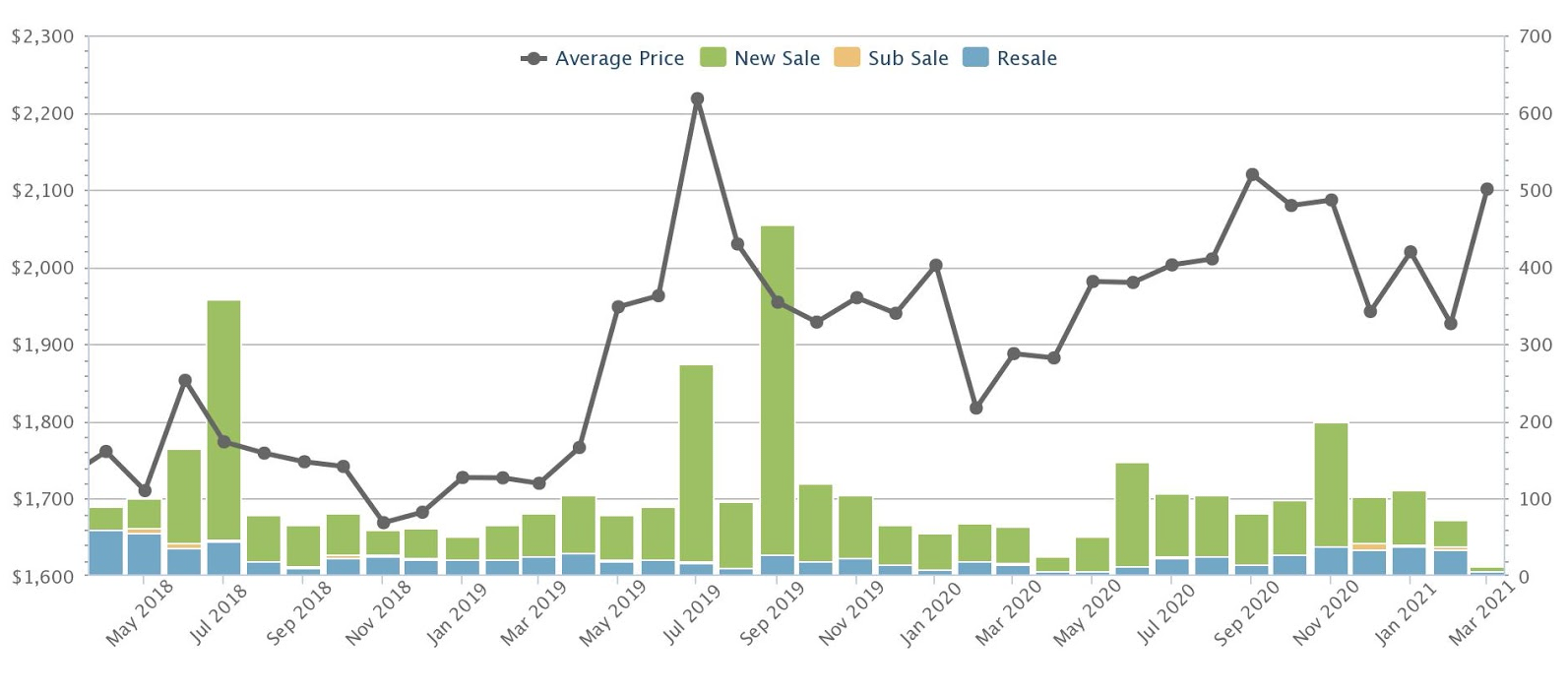Click the green Nov 2020 New Sale bar

[1331, 485]
